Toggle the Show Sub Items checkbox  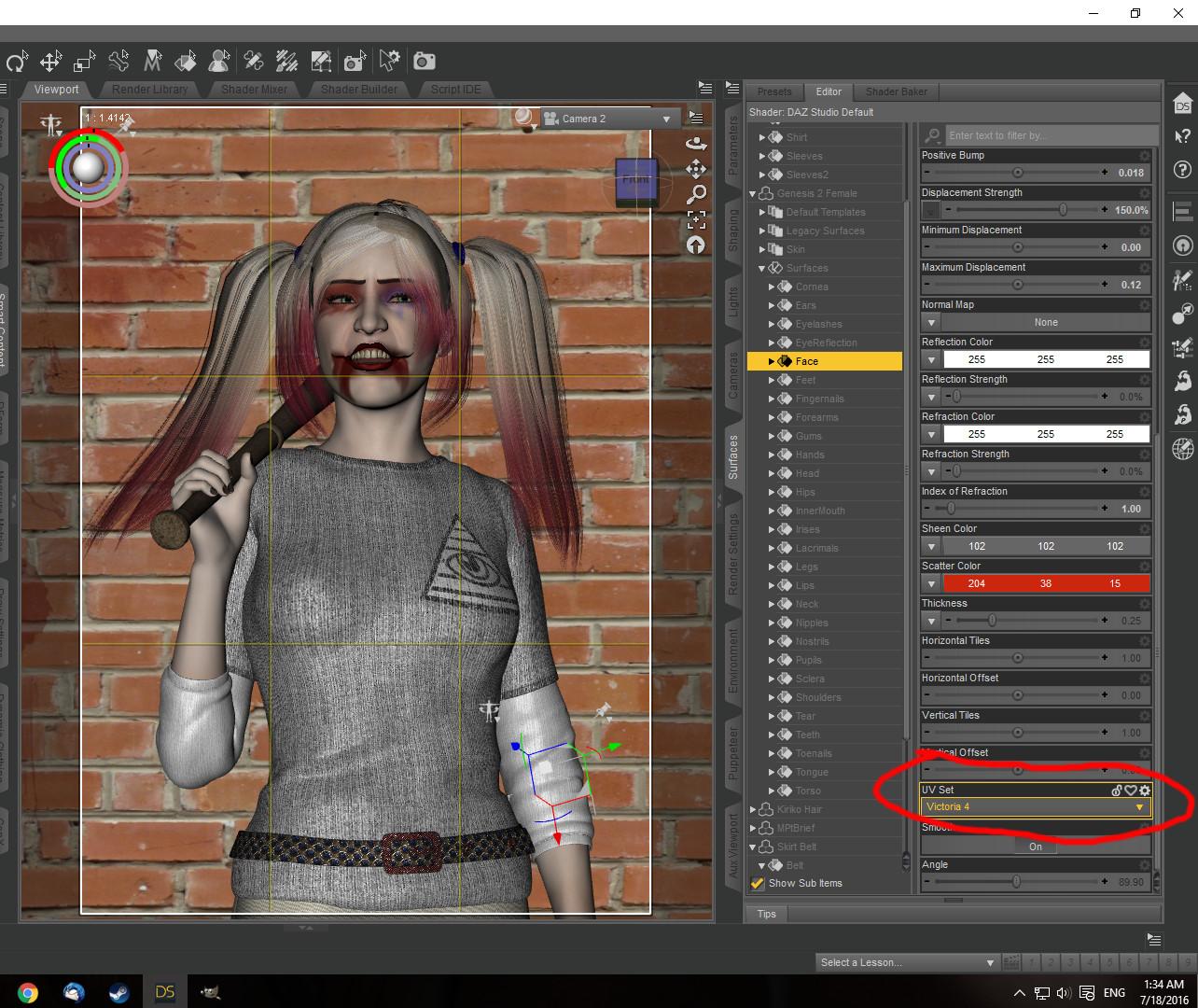click(758, 883)
